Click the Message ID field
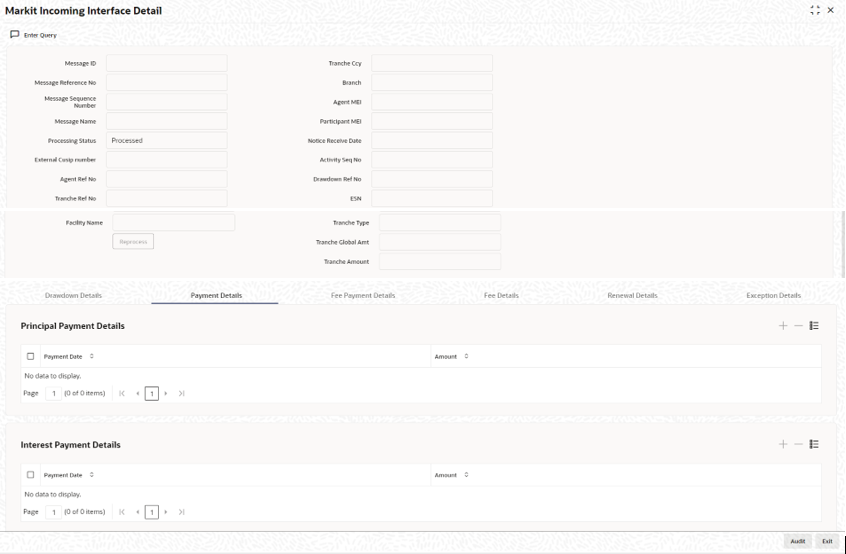The width and height of the screenshot is (846, 554). click(x=167, y=63)
